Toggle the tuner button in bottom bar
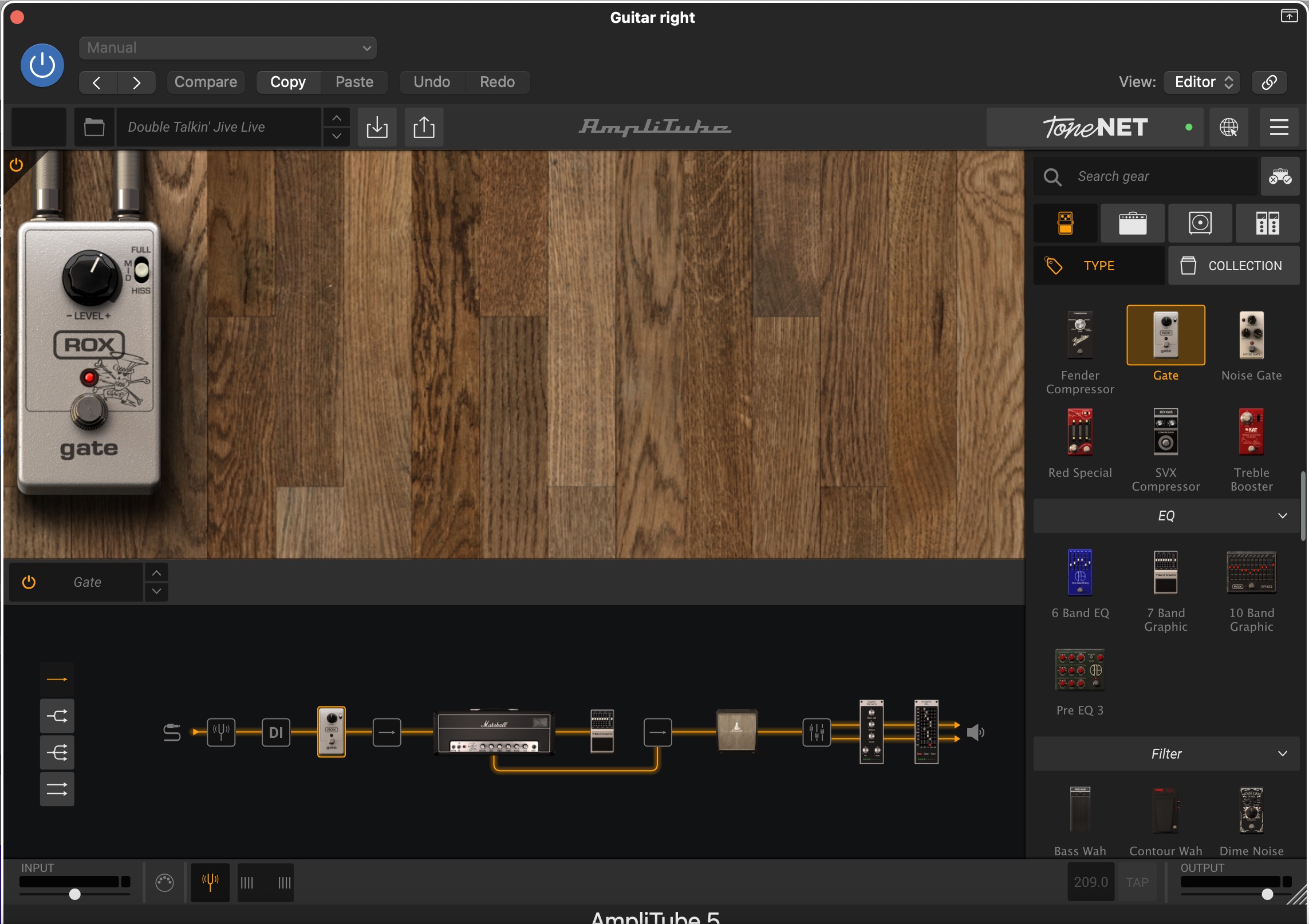The width and height of the screenshot is (1309, 924). click(210, 883)
